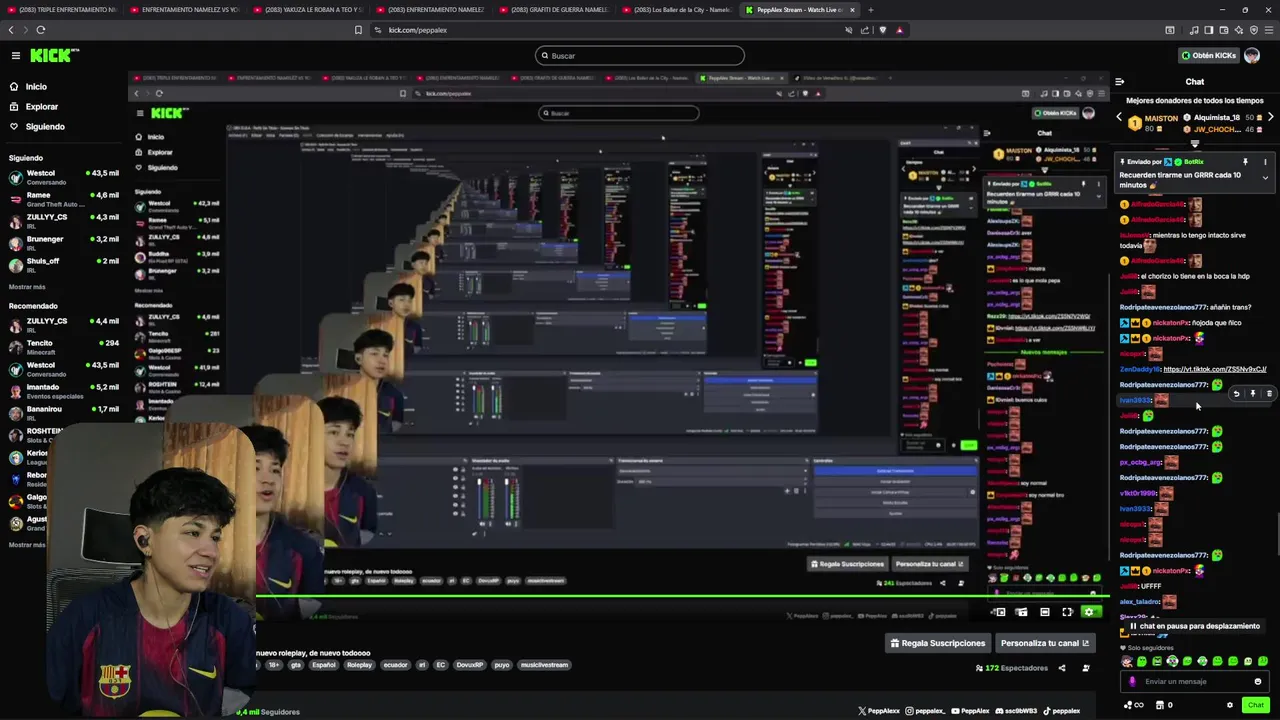1280x720 pixels.
Task: Open stream player settings gear
Action: tap(1090, 612)
